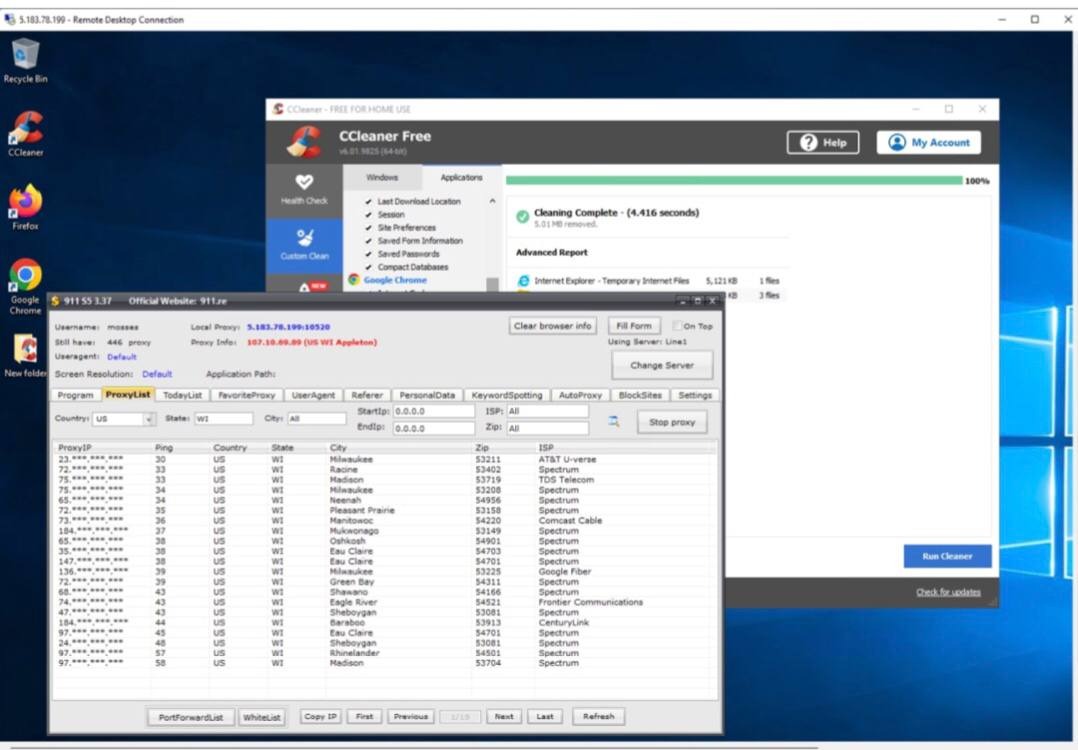Open the KeywordSpotting tab
The width and height of the screenshot is (1078, 750).
coord(507,395)
